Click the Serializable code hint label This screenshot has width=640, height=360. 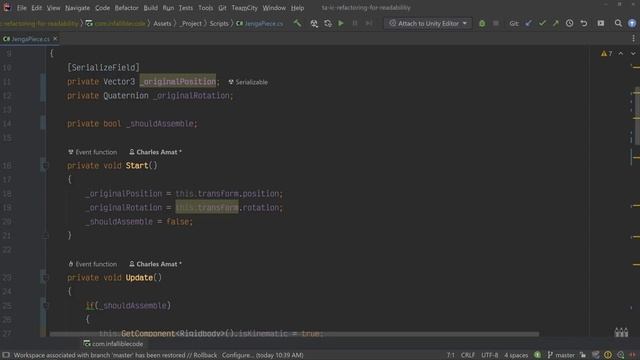click(248, 82)
